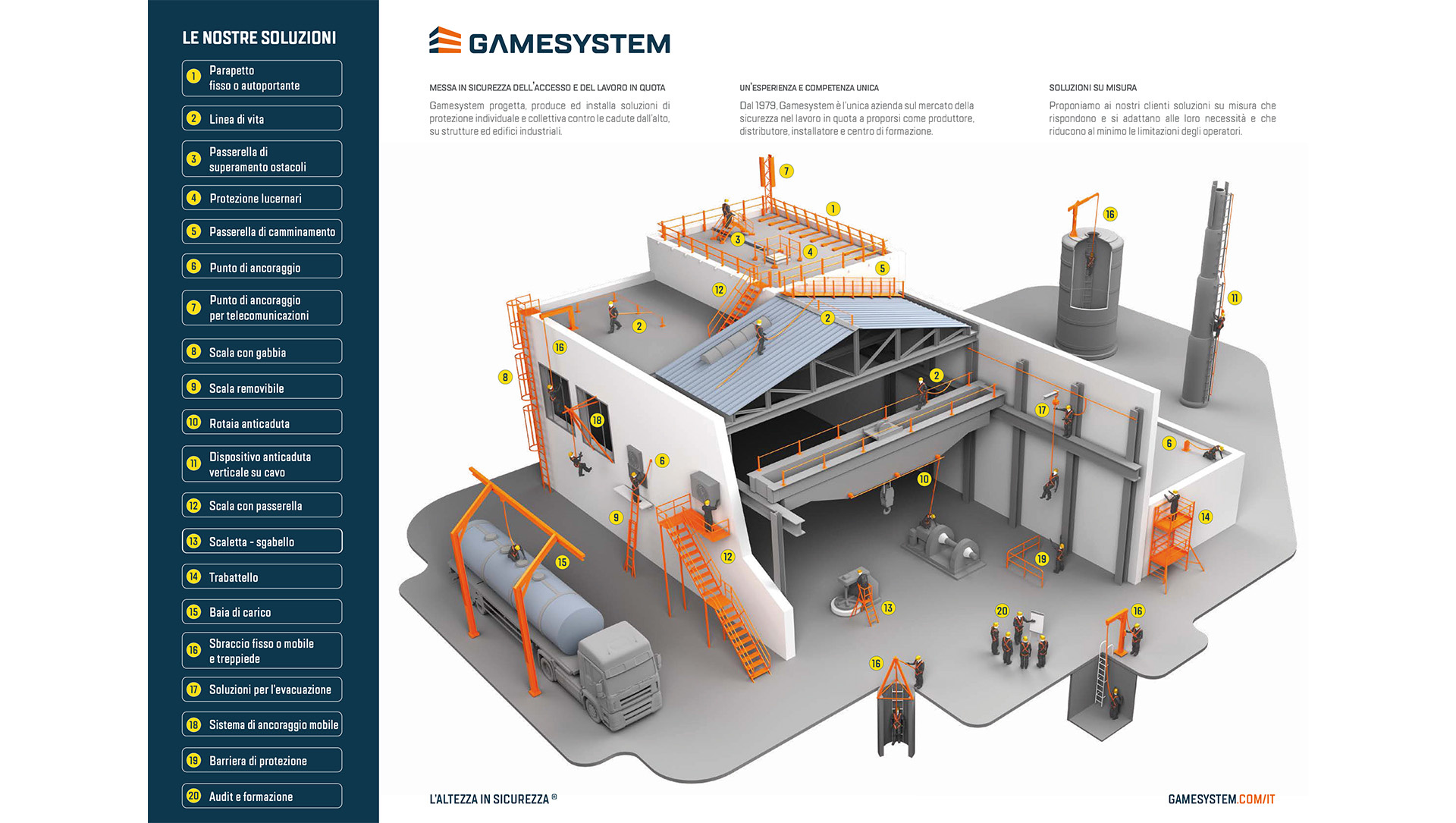Select marker 3 on the roof walkway
The image size is (1456, 823).
[737, 240]
